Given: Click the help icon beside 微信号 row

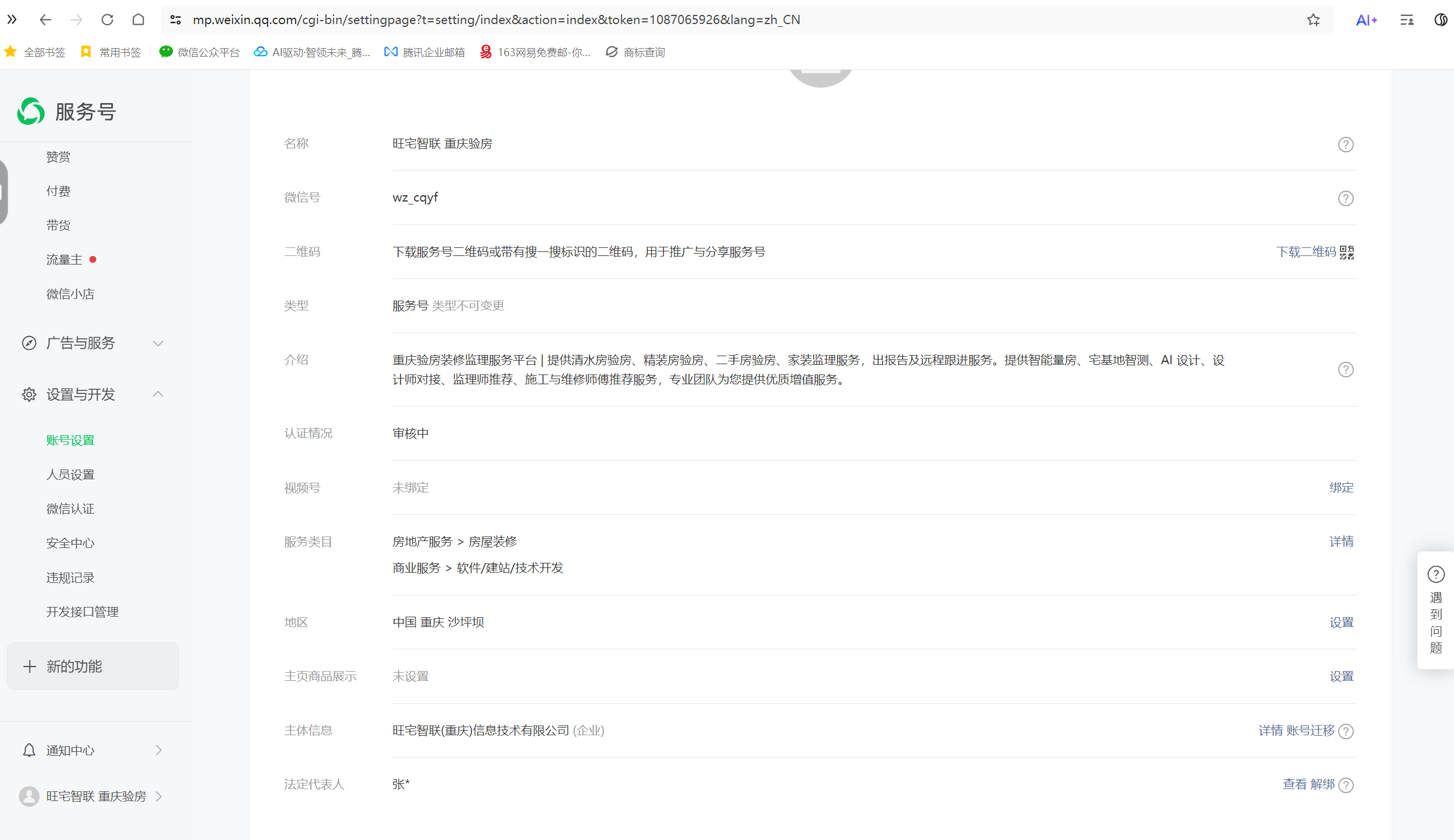Looking at the screenshot, I should [1345, 198].
